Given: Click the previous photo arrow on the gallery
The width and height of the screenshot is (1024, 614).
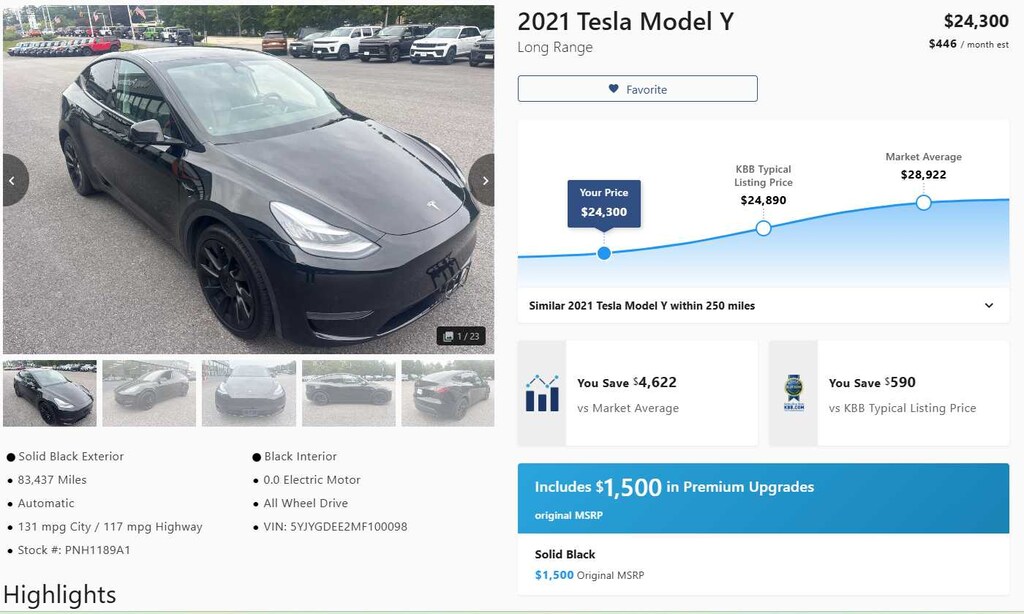Looking at the screenshot, I should coord(14,180).
